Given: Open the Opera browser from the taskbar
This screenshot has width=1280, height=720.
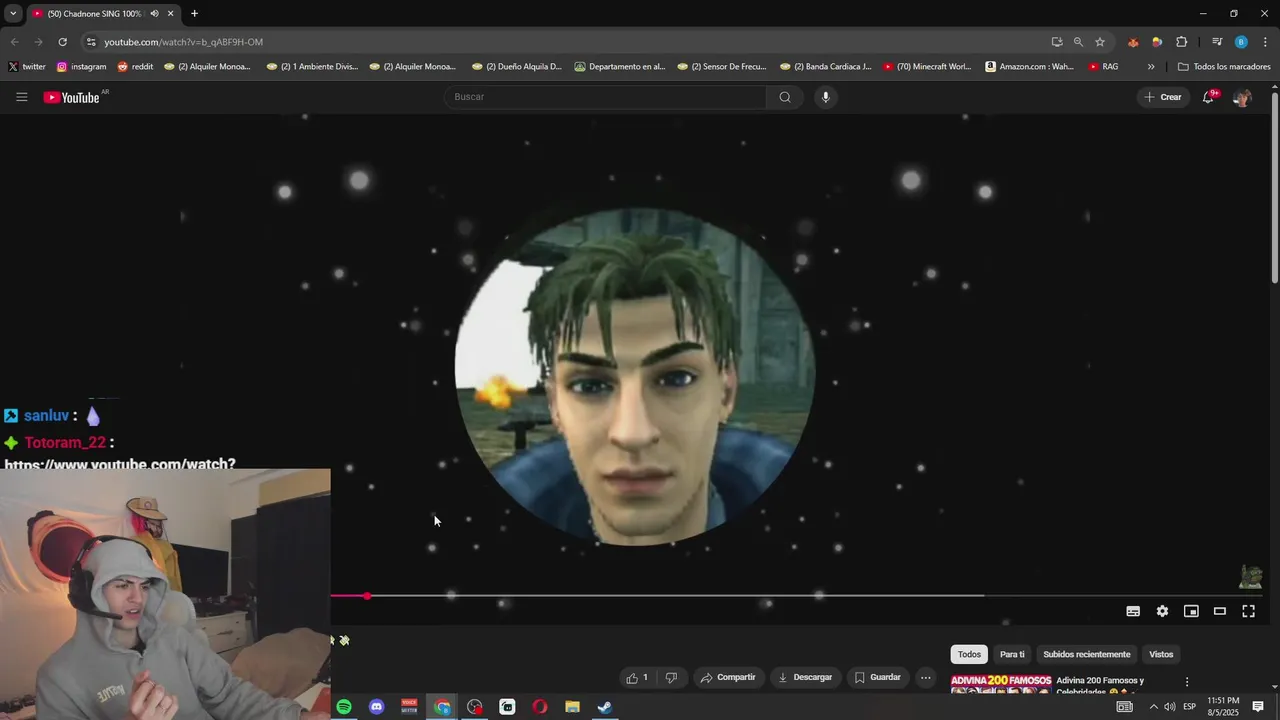Looking at the screenshot, I should point(540,707).
